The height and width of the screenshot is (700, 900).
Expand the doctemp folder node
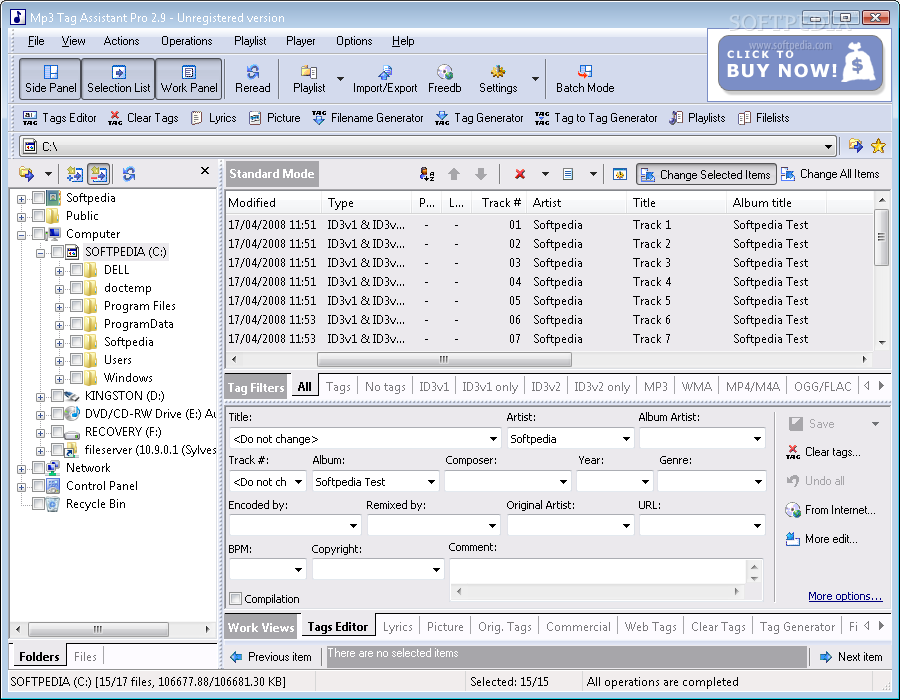click(59, 289)
